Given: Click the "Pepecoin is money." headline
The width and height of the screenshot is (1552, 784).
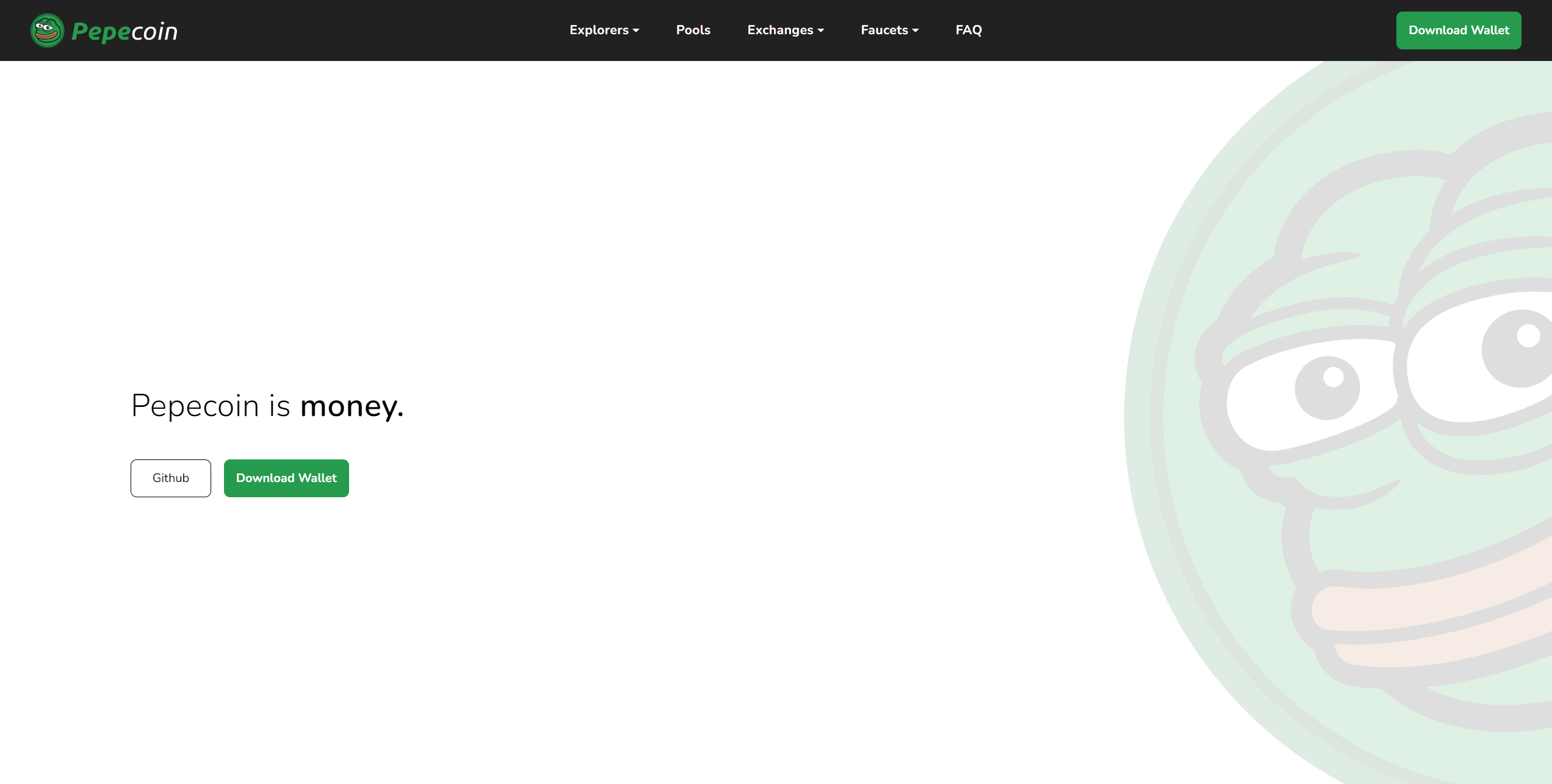Looking at the screenshot, I should (267, 406).
